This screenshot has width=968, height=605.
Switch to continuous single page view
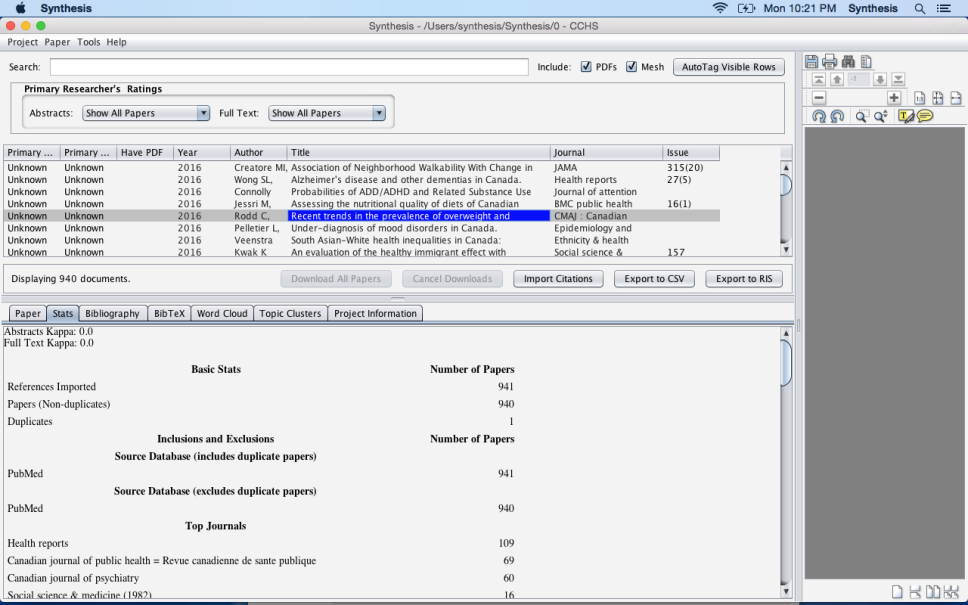(915, 591)
